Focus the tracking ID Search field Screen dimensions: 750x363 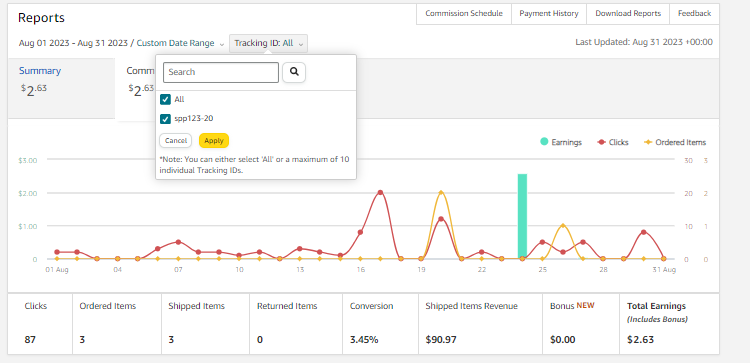(221, 72)
